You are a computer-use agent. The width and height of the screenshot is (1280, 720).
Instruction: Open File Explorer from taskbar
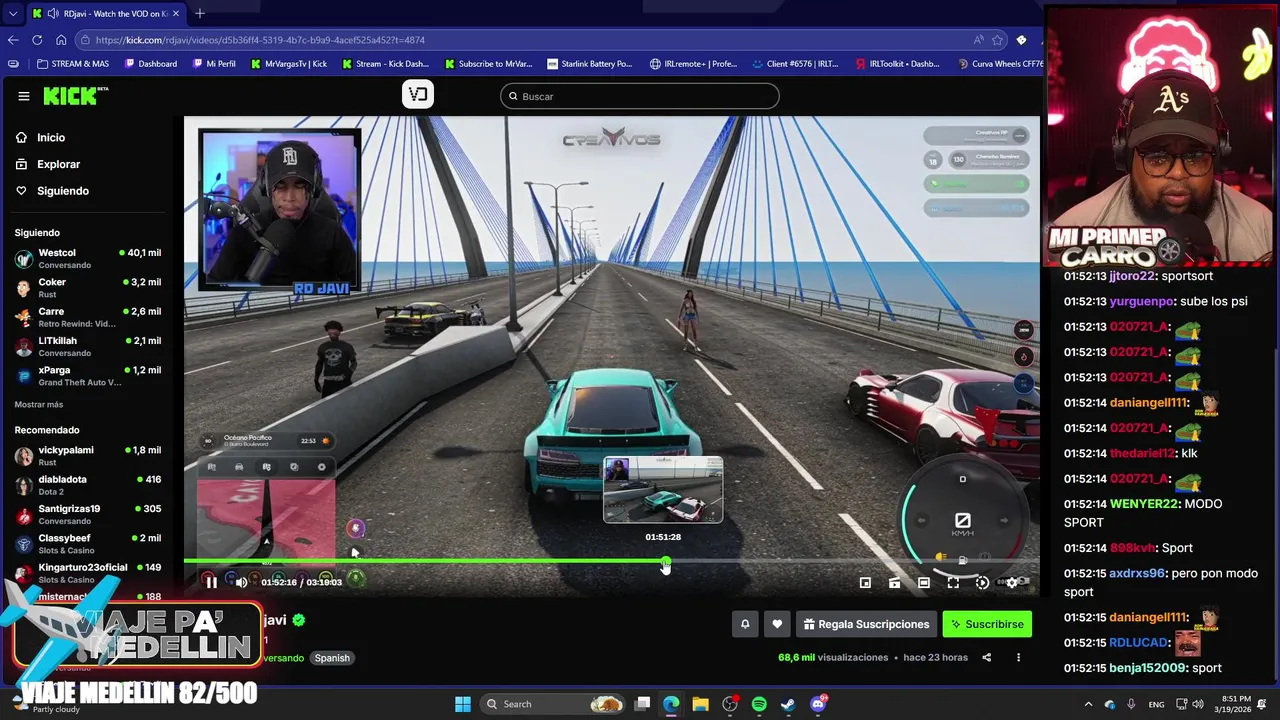click(701, 704)
